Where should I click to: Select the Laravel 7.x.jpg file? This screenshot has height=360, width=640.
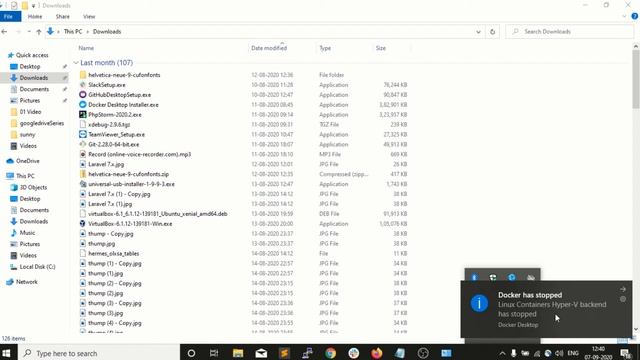(106, 164)
